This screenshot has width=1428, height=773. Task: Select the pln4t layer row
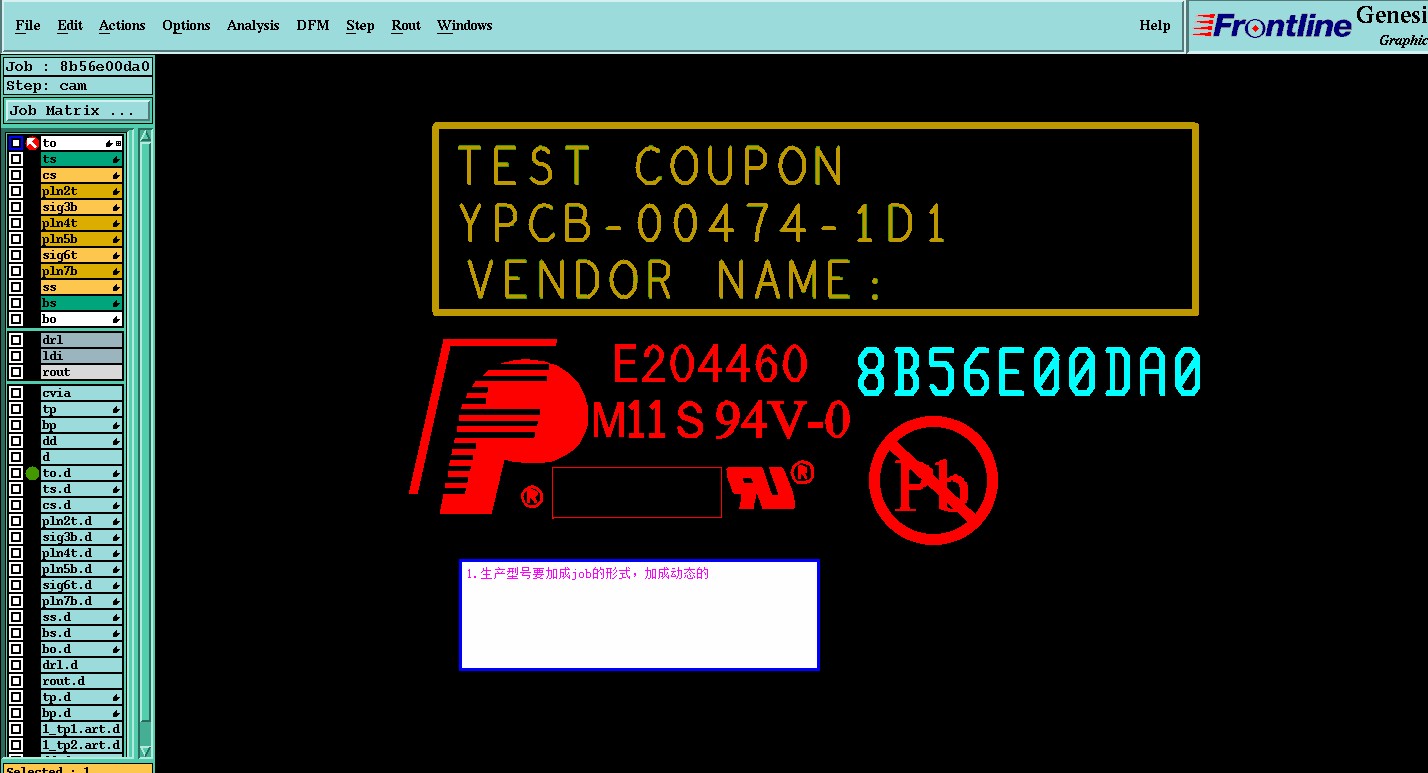tap(81, 223)
